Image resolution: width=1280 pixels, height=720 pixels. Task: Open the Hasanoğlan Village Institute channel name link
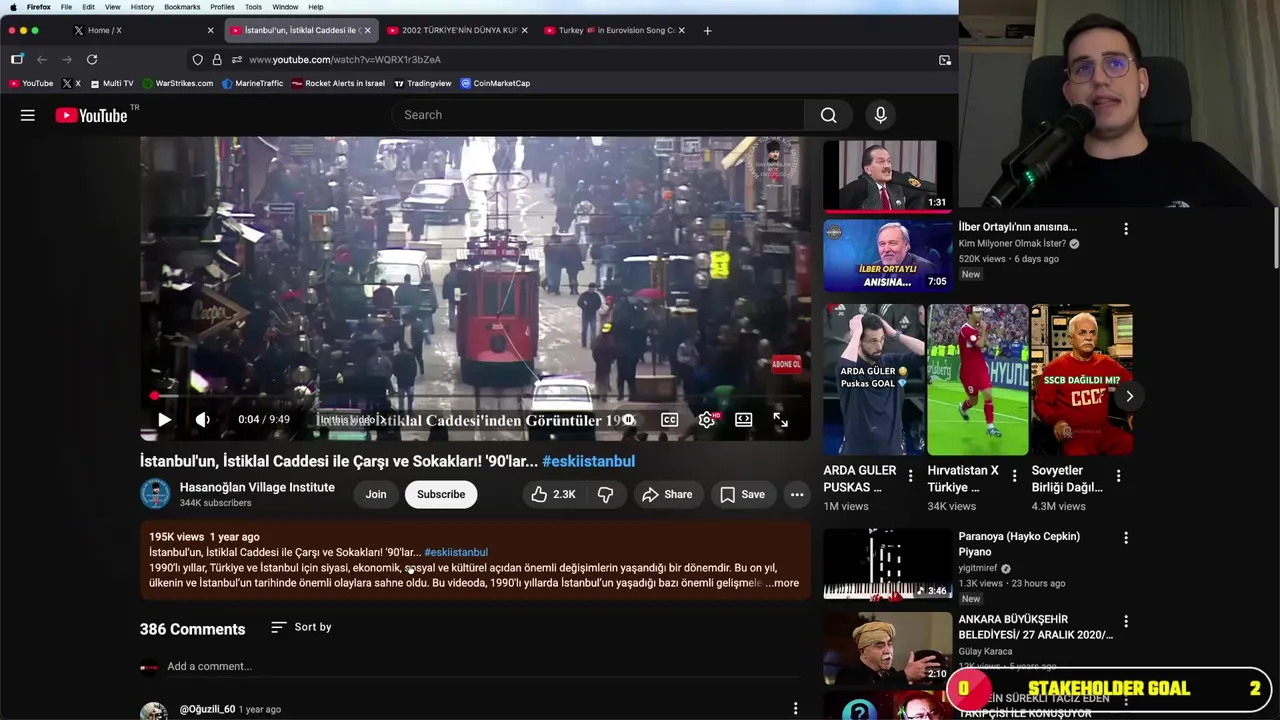pyautogui.click(x=257, y=487)
